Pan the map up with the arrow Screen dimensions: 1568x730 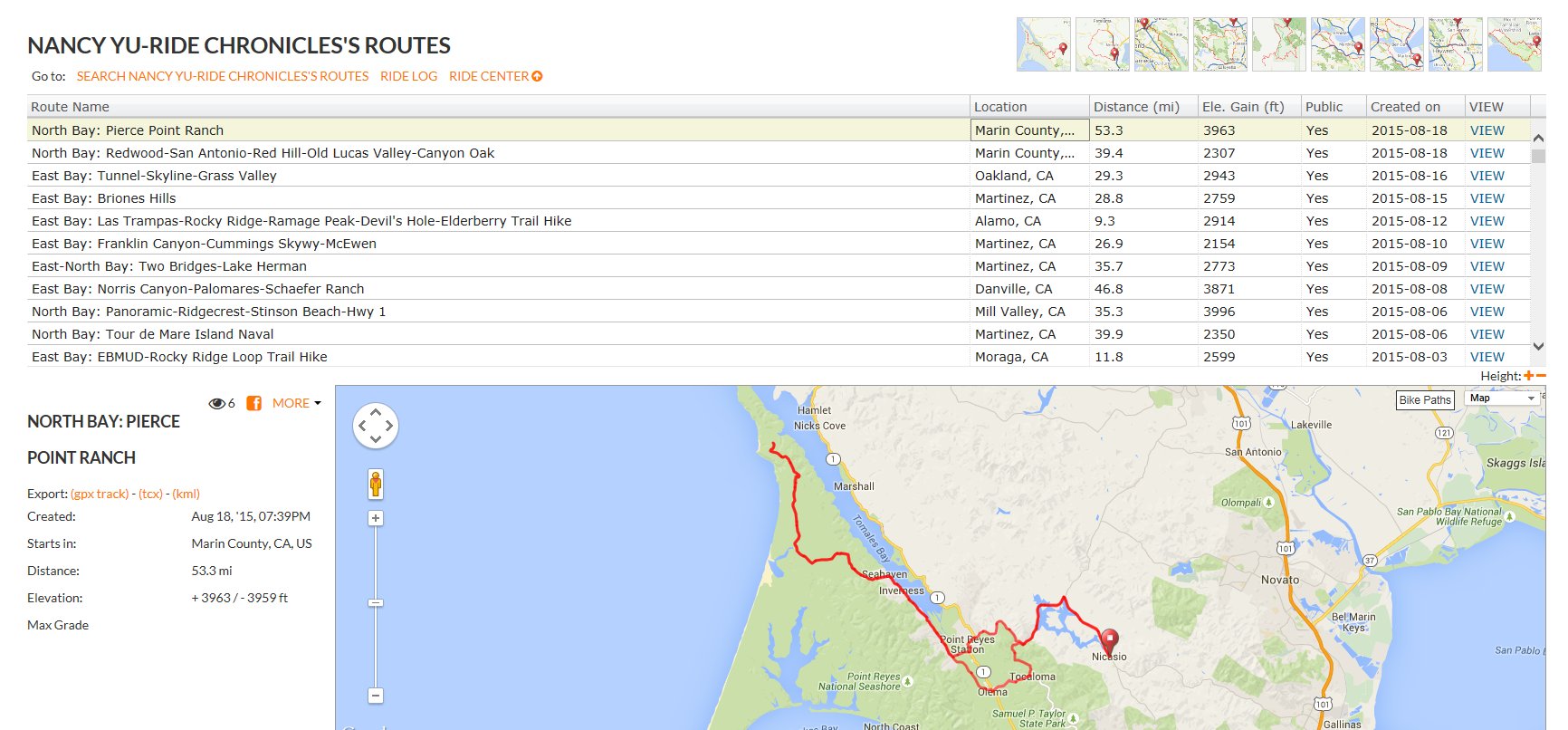[x=376, y=412]
